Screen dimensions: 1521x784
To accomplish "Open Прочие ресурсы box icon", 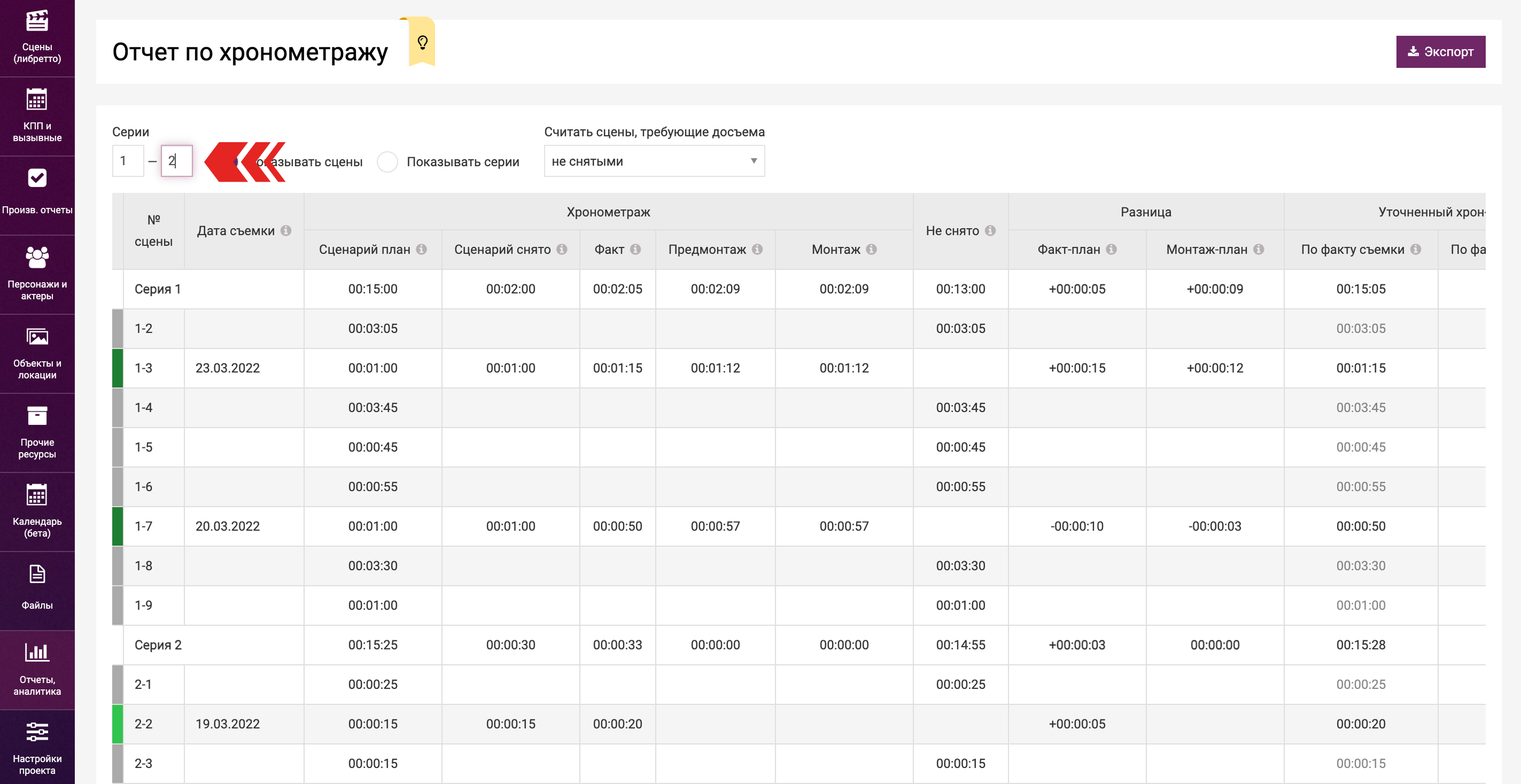I will pos(36,416).
